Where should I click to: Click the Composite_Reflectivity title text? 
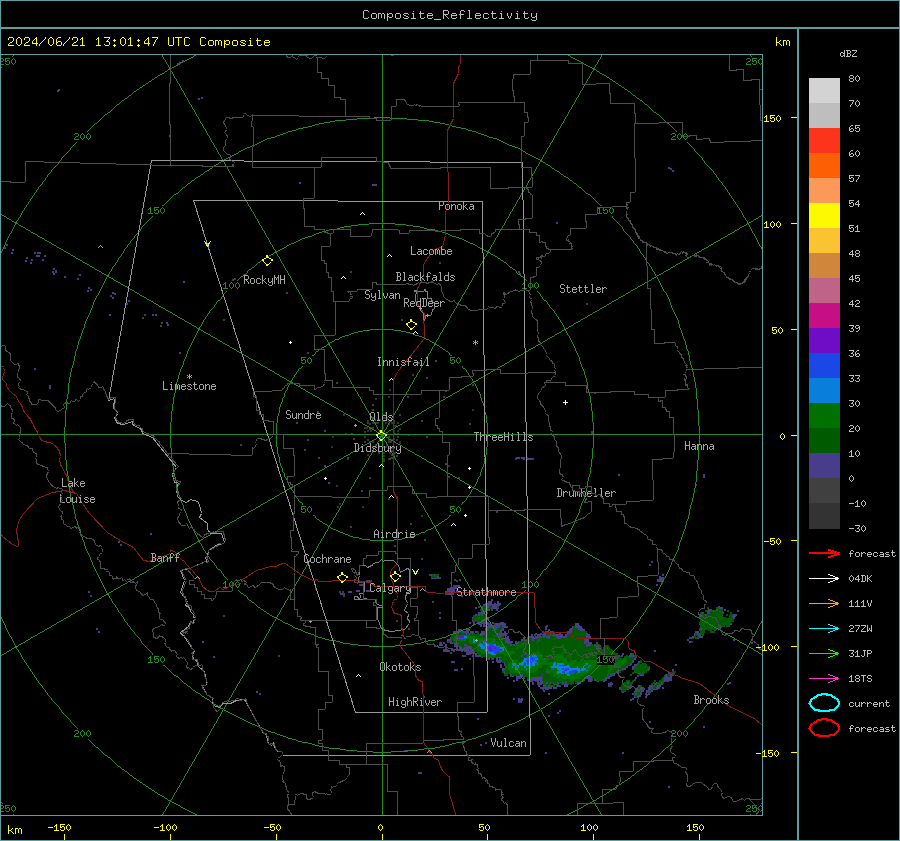tap(450, 15)
